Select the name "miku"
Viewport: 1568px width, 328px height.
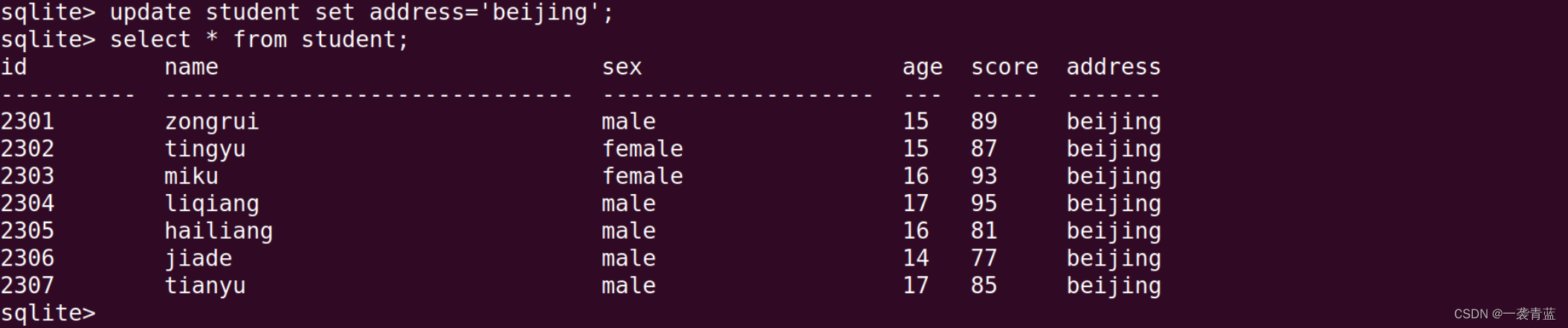(191, 176)
